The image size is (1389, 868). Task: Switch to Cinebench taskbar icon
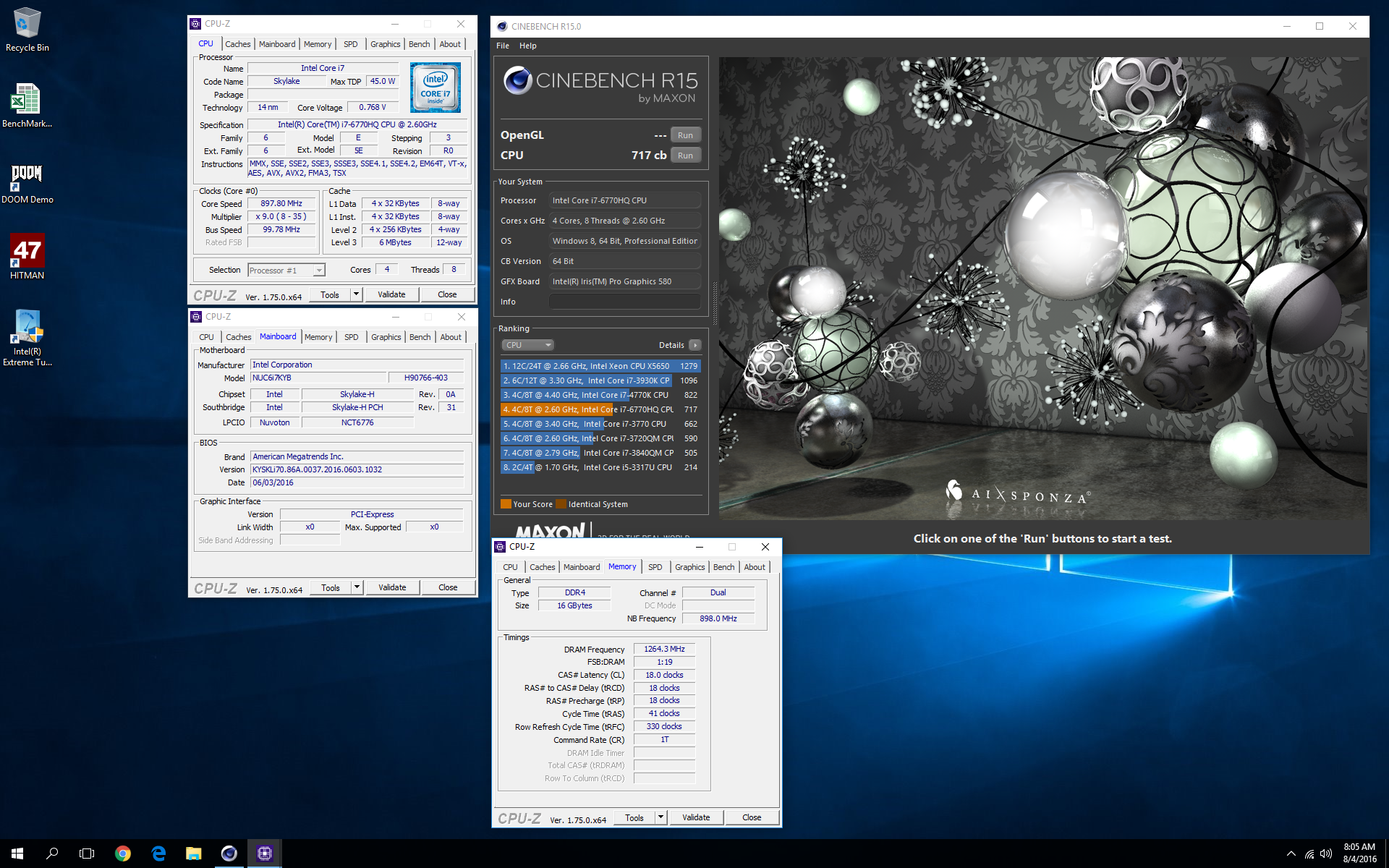tap(229, 854)
